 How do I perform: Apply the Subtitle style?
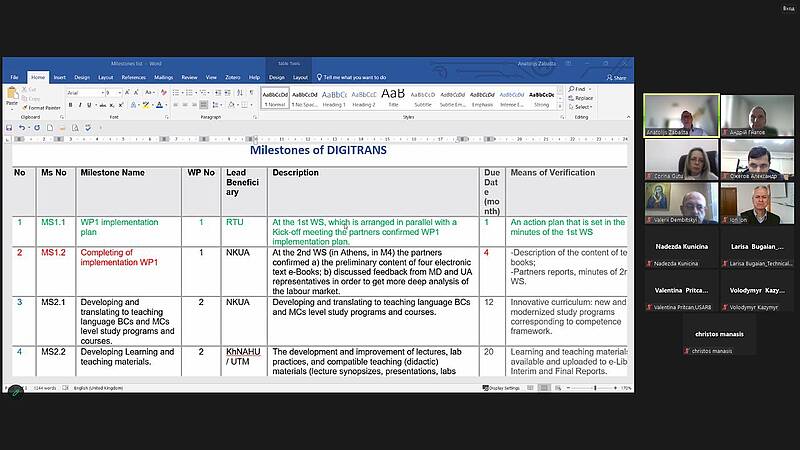[422, 98]
